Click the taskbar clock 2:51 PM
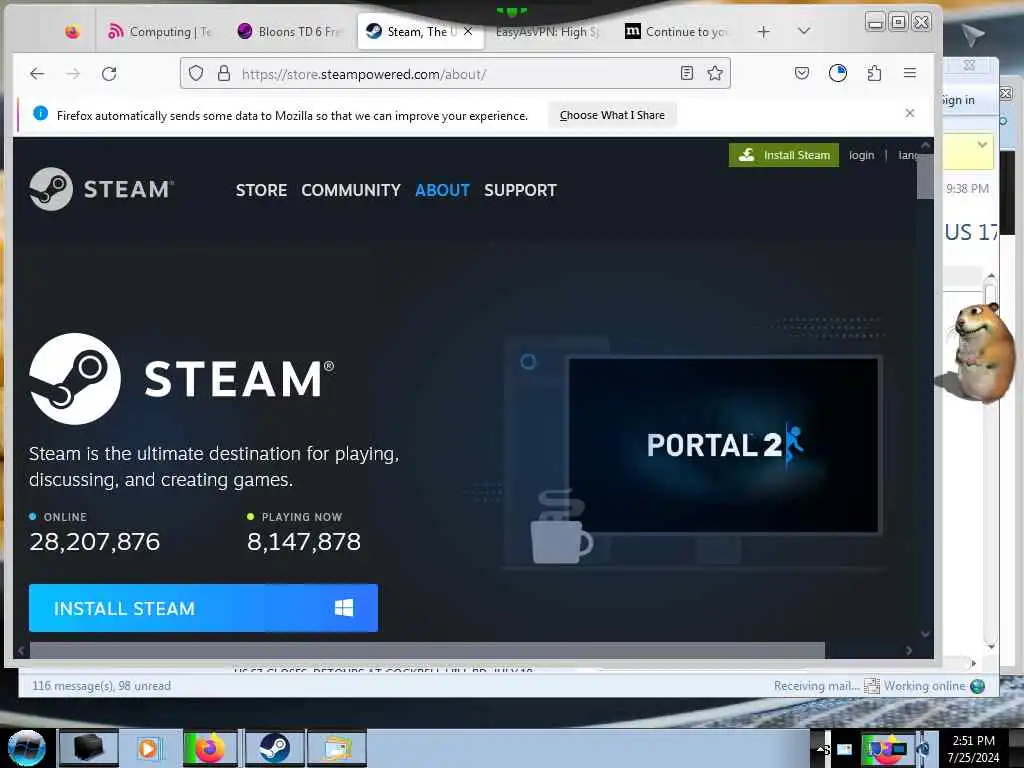The image size is (1024, 768). 973,741
